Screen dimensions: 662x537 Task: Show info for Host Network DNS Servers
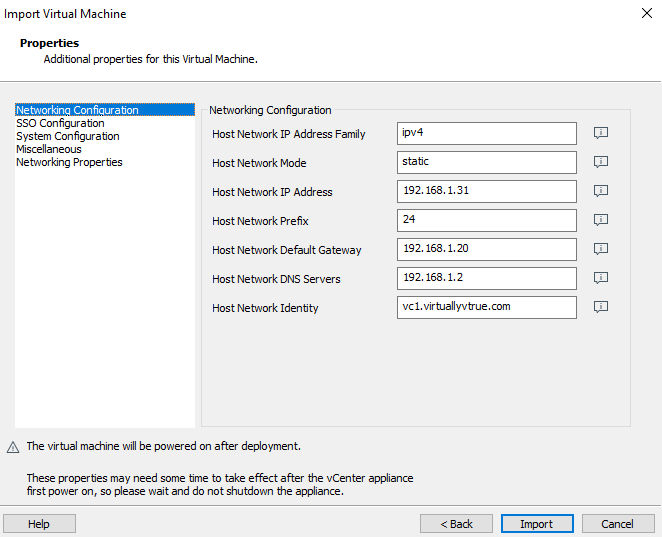[x=601, y=278]
